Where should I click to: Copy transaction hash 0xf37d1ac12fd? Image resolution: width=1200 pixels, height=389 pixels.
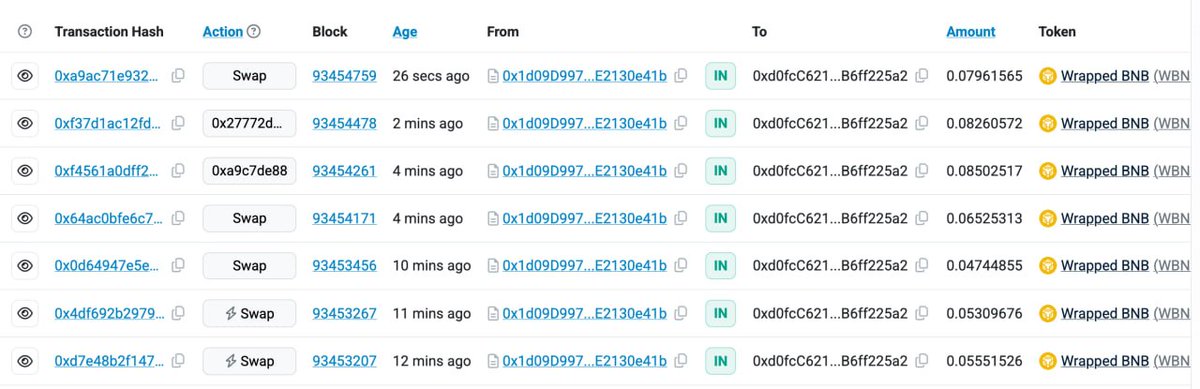point(178,123)
